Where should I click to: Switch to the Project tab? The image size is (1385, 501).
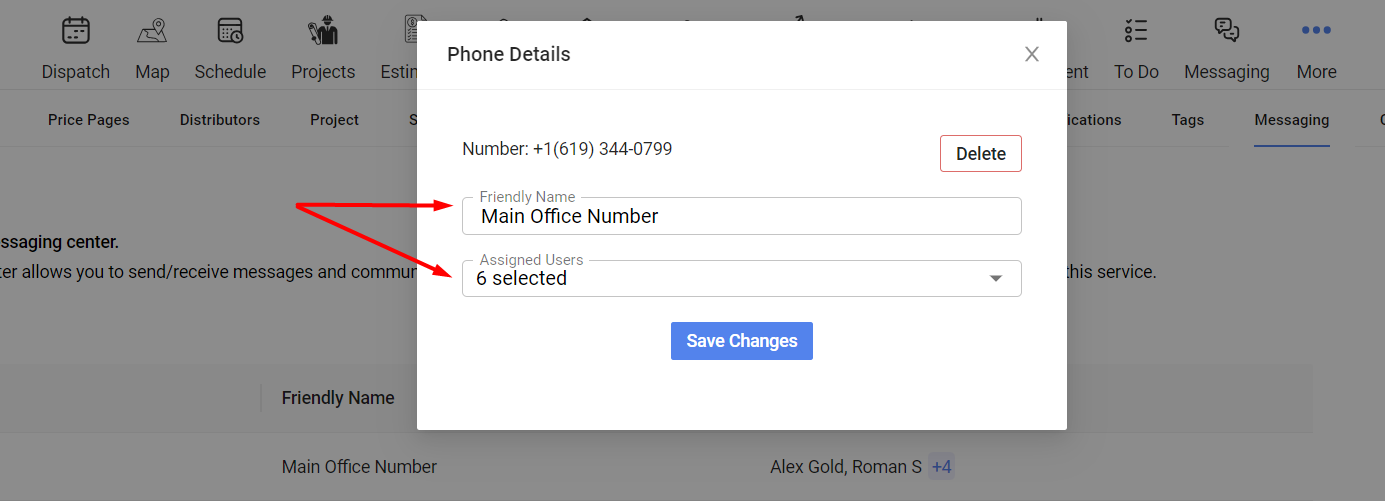[334, 120]
